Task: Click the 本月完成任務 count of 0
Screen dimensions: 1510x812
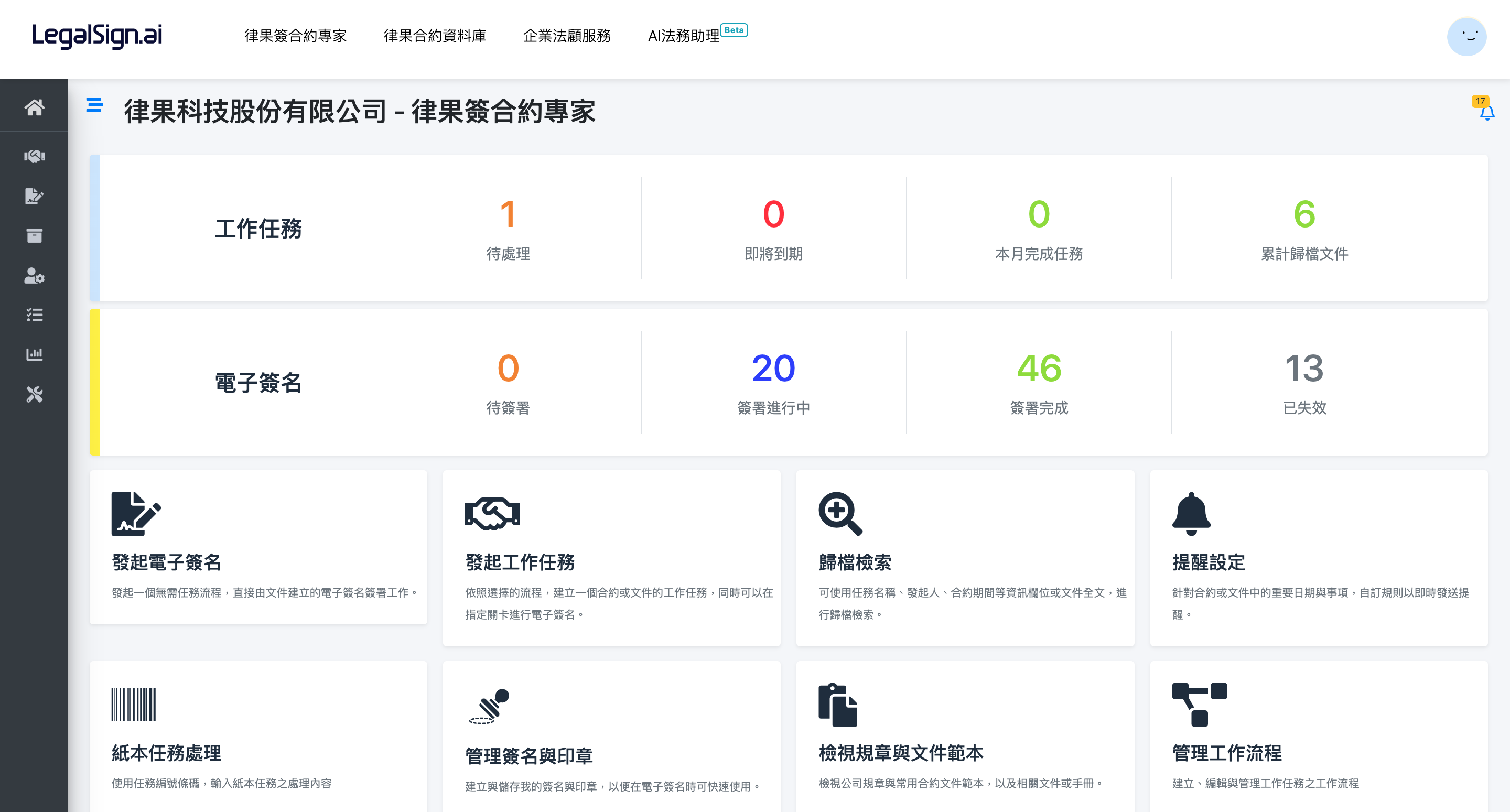Action: tap(1039, 214)
